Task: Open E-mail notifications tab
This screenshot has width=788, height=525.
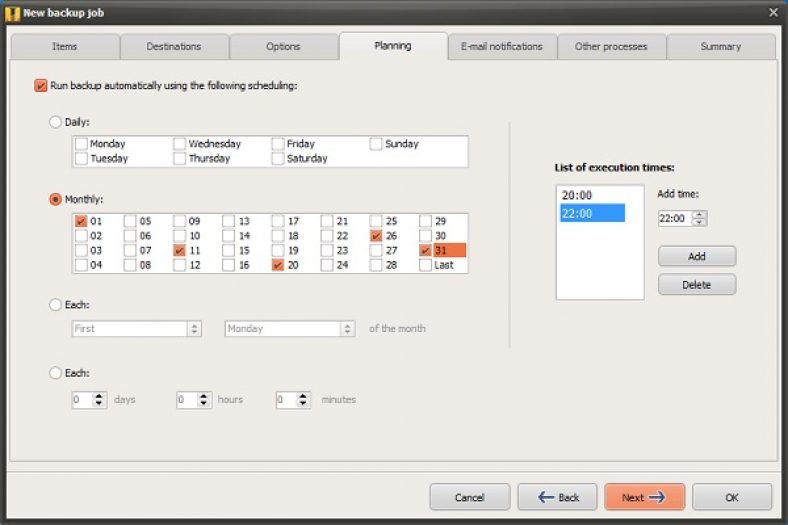Action: coord(502,47)
